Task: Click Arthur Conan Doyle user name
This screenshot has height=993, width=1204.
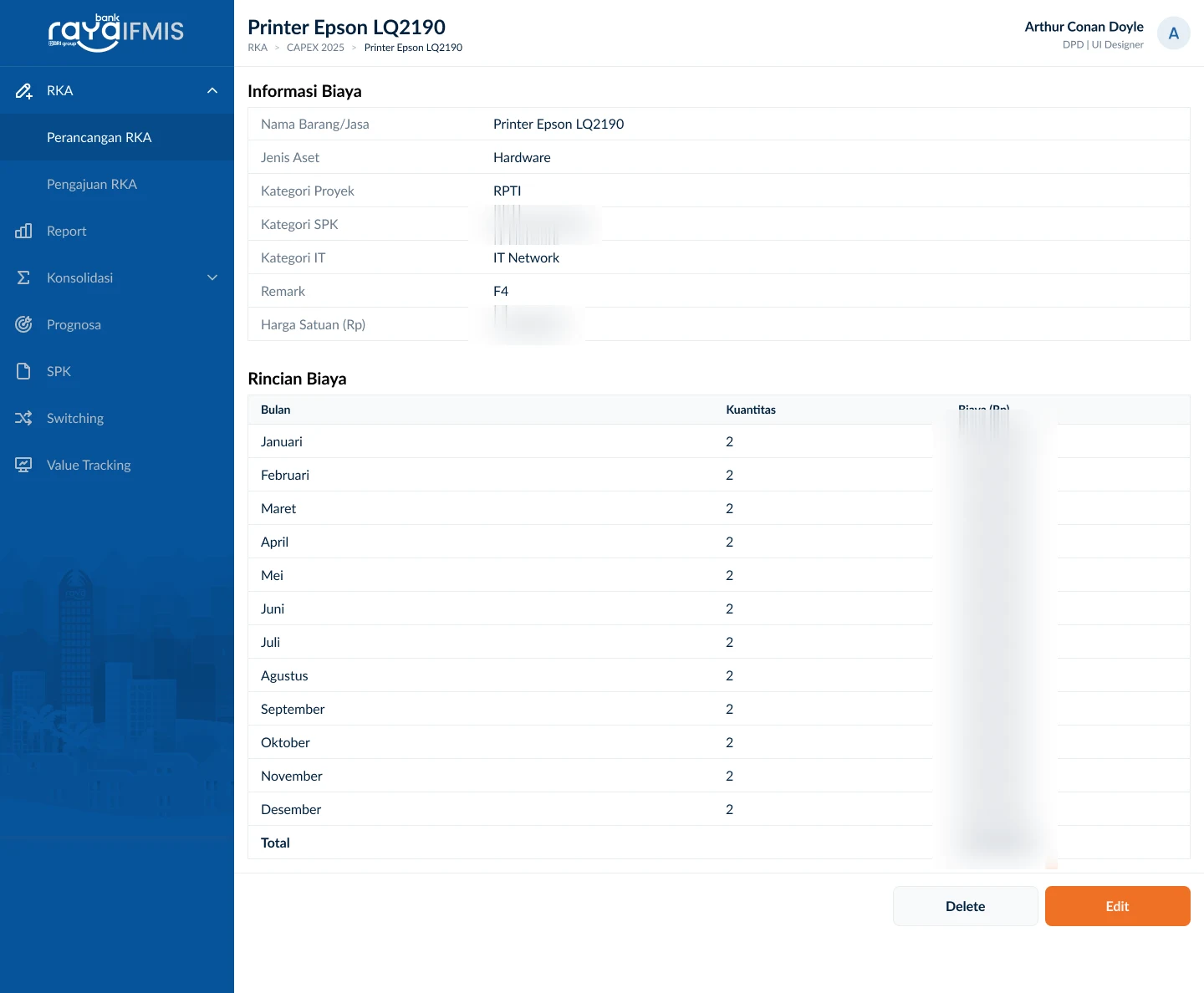Action: (x=1084, y=27)
